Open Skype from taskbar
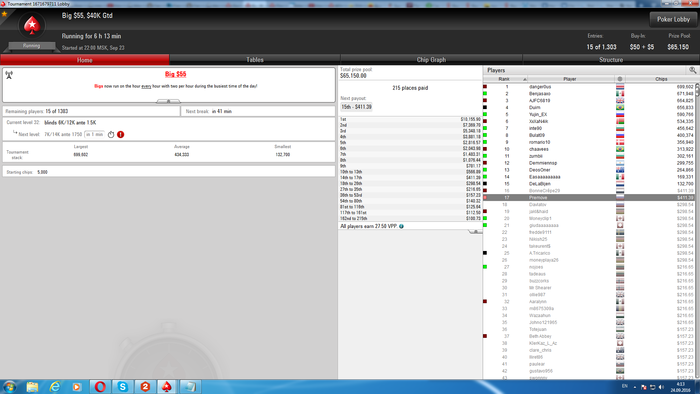The height and width of the screenshot is (394, 700). [x=122, y=387]
